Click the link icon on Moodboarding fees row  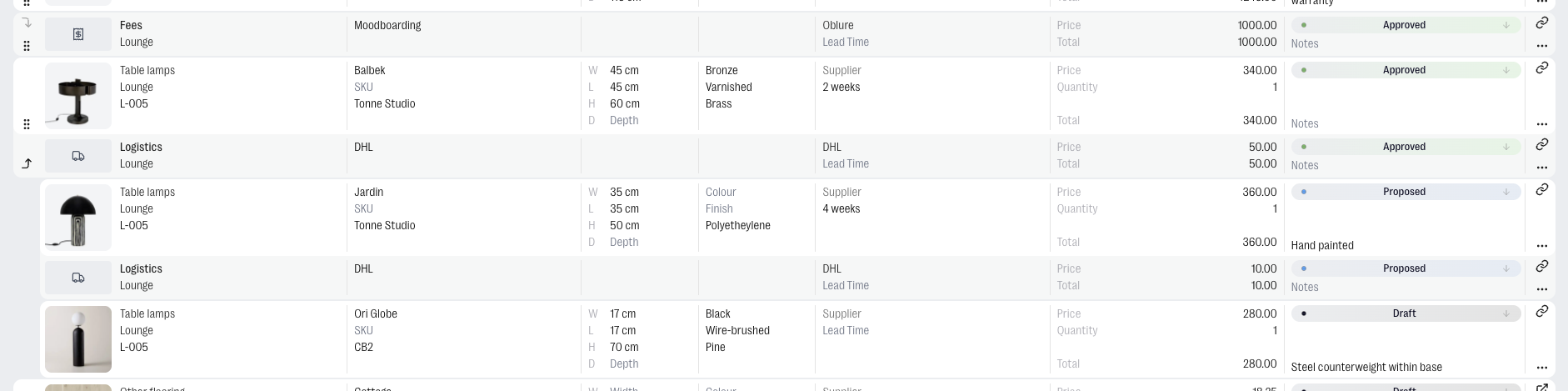click(1541, 23)
